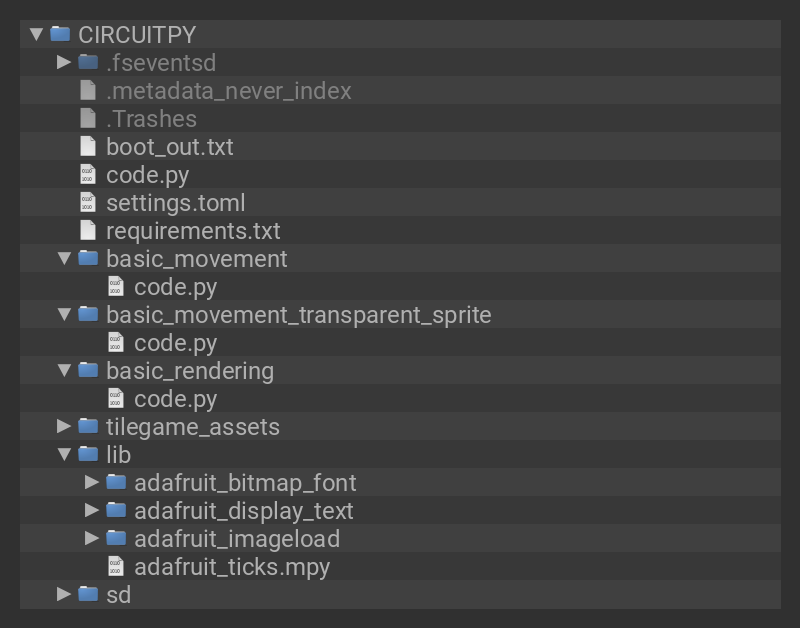The image size is (800, 628).
Task: Collapse the CIRCUITPY root folder
Action: click(36, 34)
